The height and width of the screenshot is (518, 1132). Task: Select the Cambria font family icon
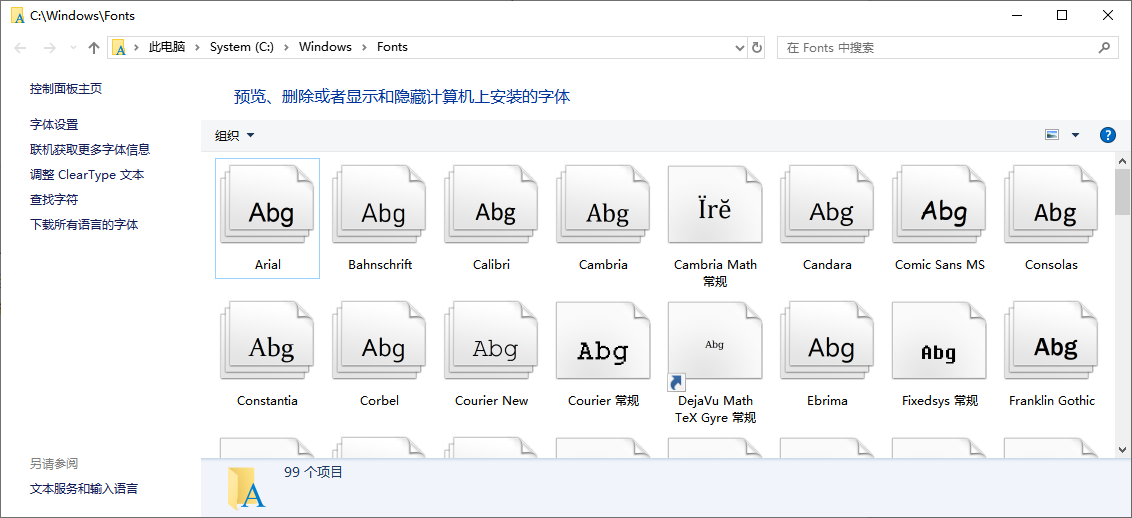604,204
